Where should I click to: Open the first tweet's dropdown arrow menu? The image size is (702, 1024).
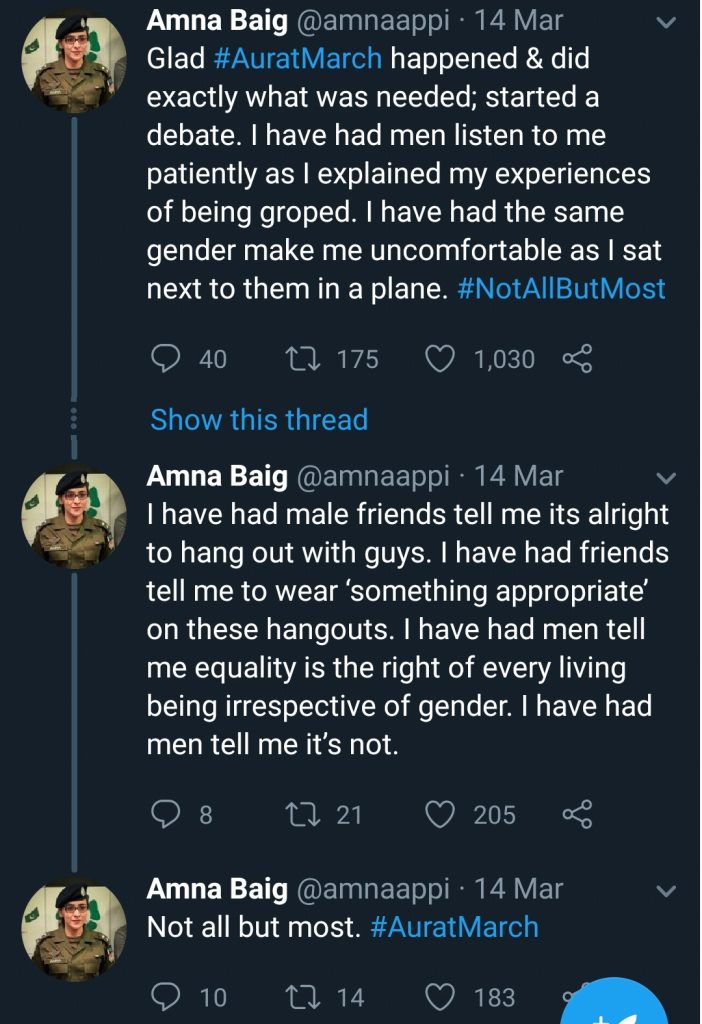pos(664,22)
